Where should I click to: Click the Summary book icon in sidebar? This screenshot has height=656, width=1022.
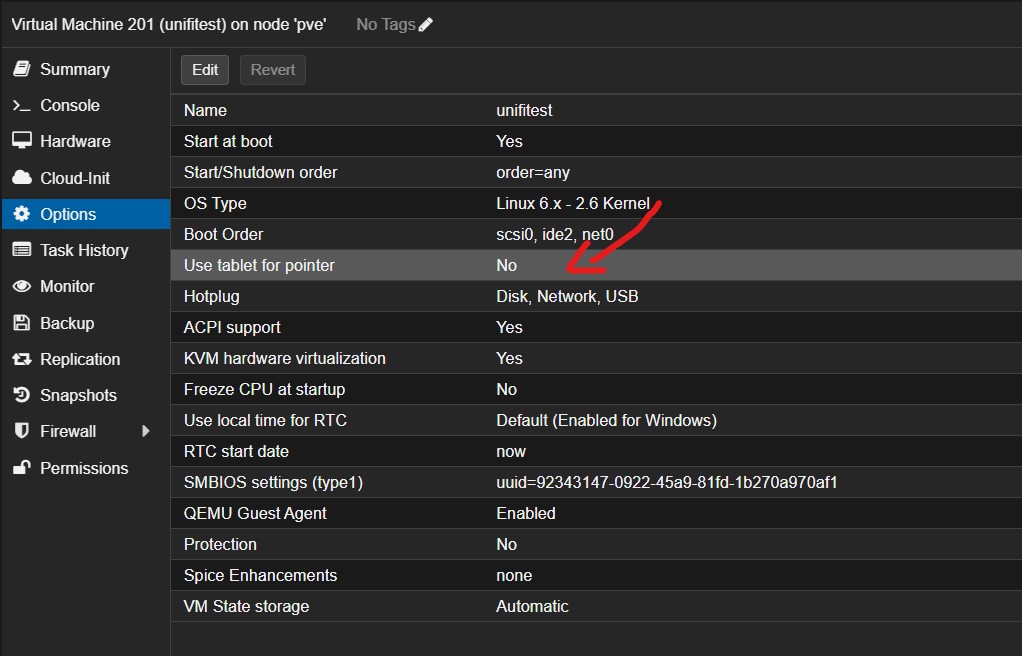point(21,69)
